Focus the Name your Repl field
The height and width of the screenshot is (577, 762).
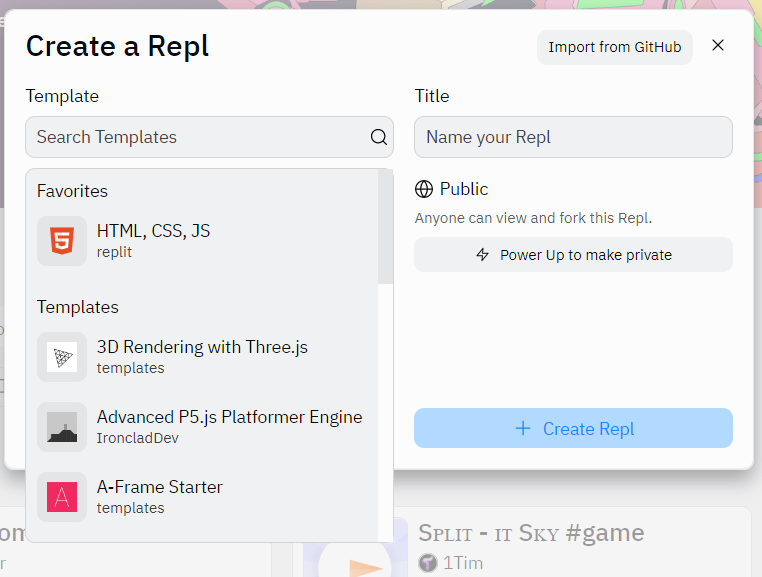[573, 137]
